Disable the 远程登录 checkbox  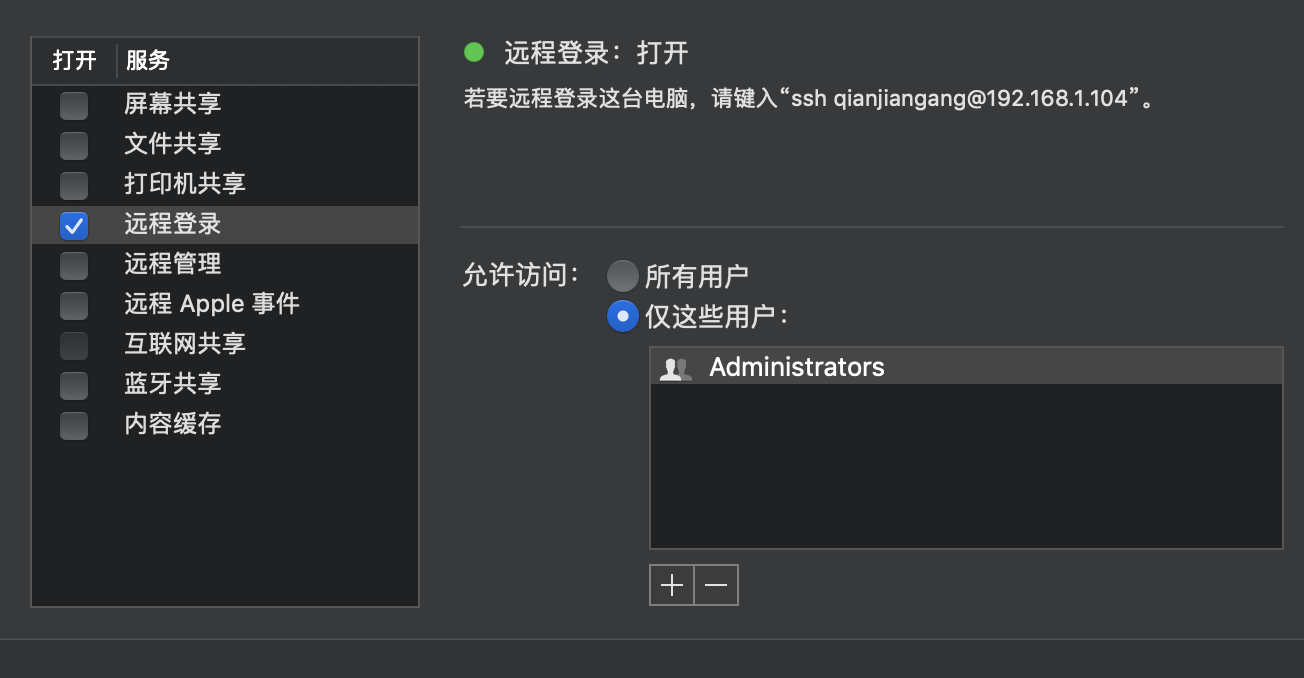[73, 224]
